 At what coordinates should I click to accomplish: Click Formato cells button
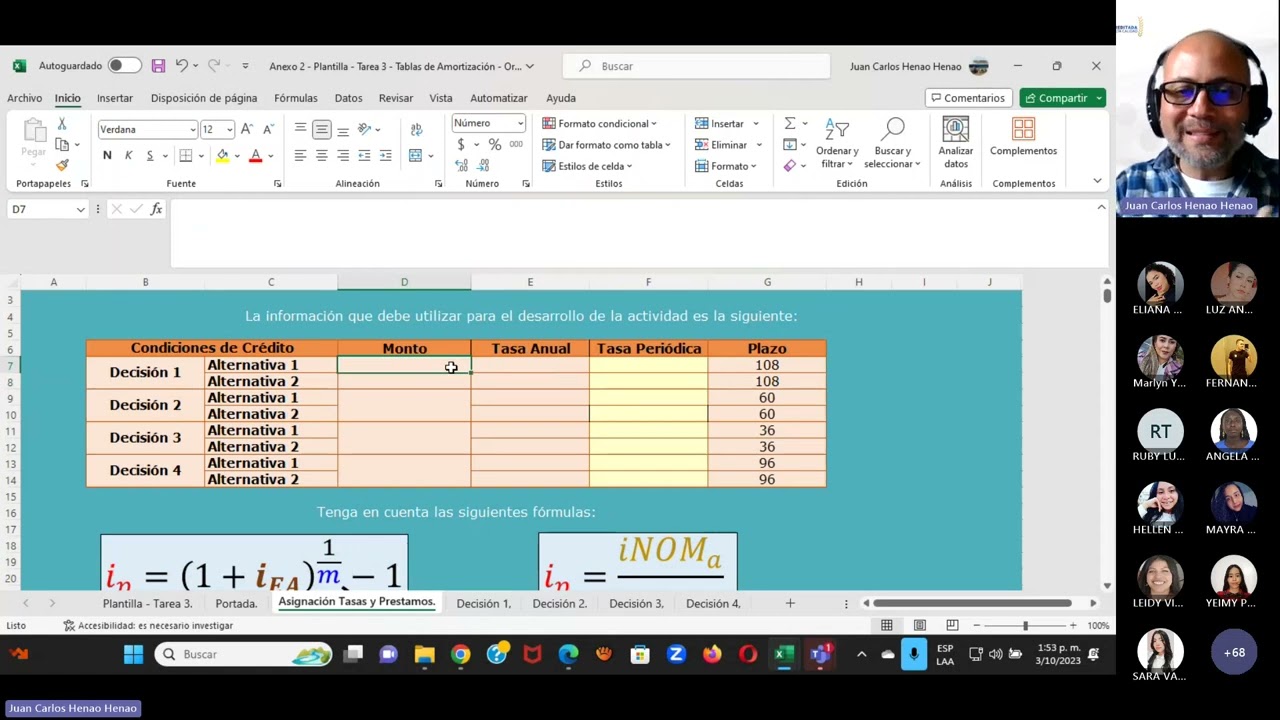tap(725, 166)
